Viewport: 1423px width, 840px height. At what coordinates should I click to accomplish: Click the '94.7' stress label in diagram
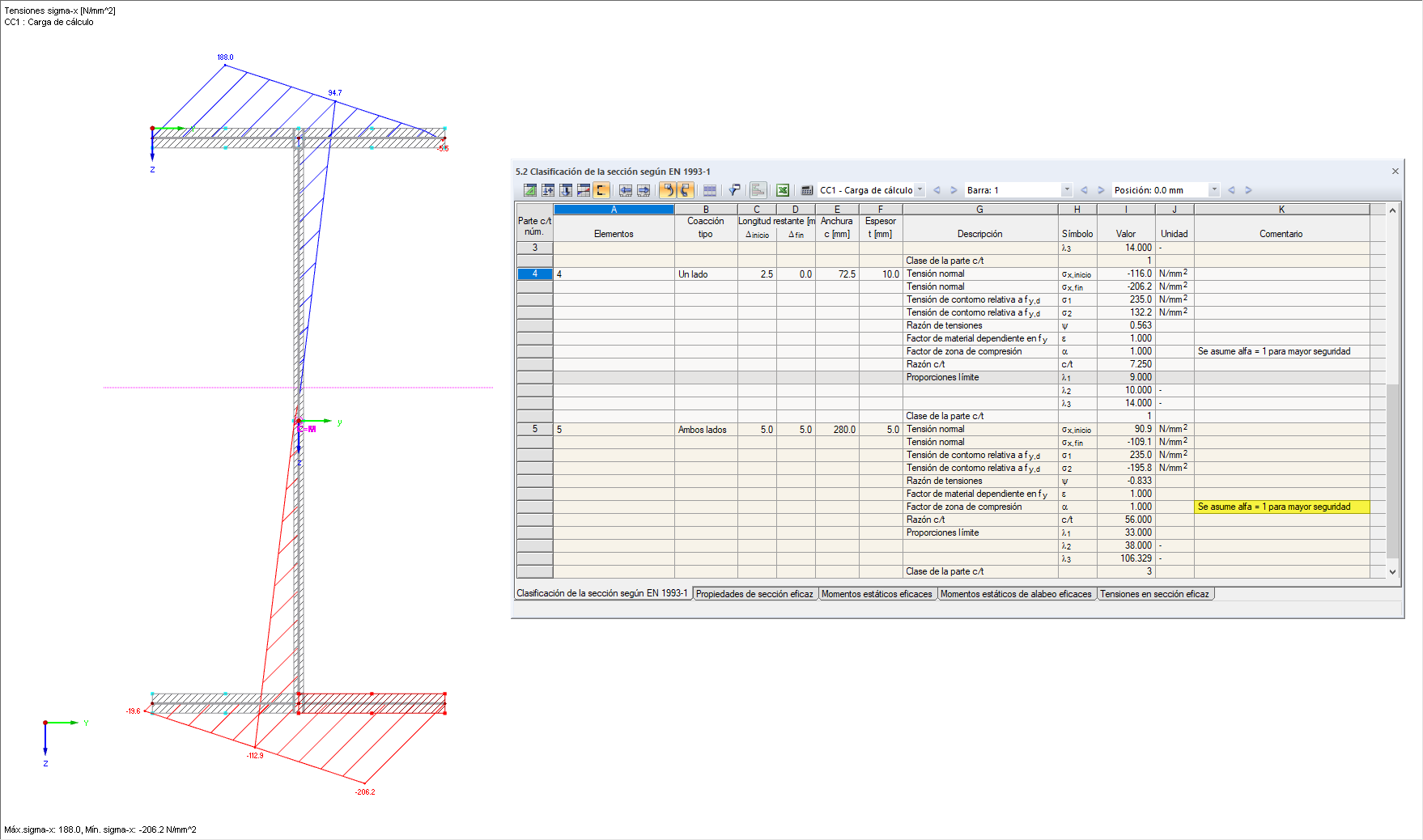(x=335, y=93)
